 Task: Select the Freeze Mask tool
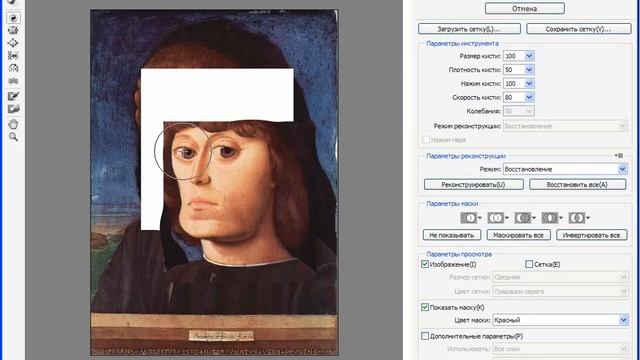[x=13, y=96]
